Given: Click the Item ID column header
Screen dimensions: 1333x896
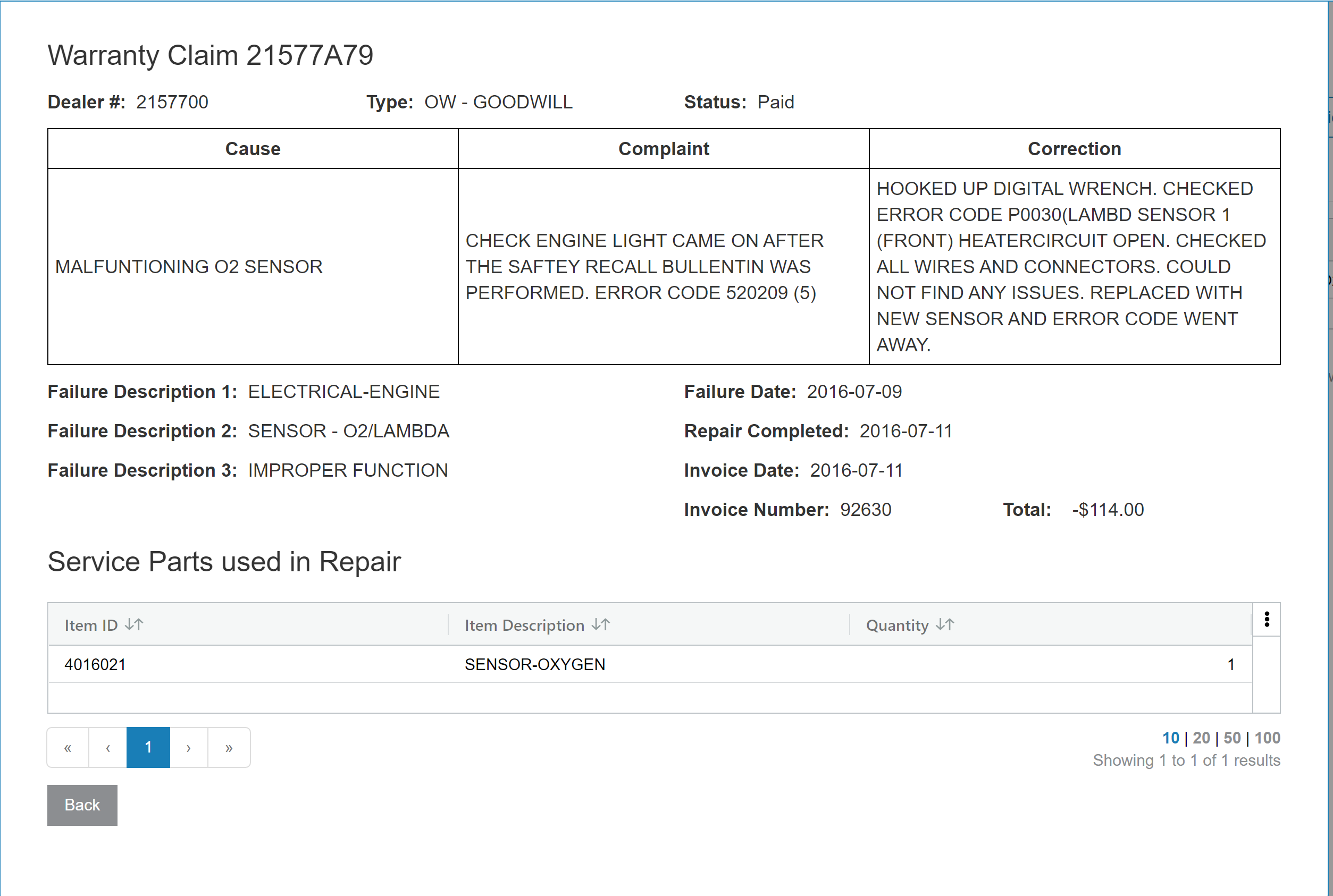Looking at the screenshot, I should tap(91, 625).
